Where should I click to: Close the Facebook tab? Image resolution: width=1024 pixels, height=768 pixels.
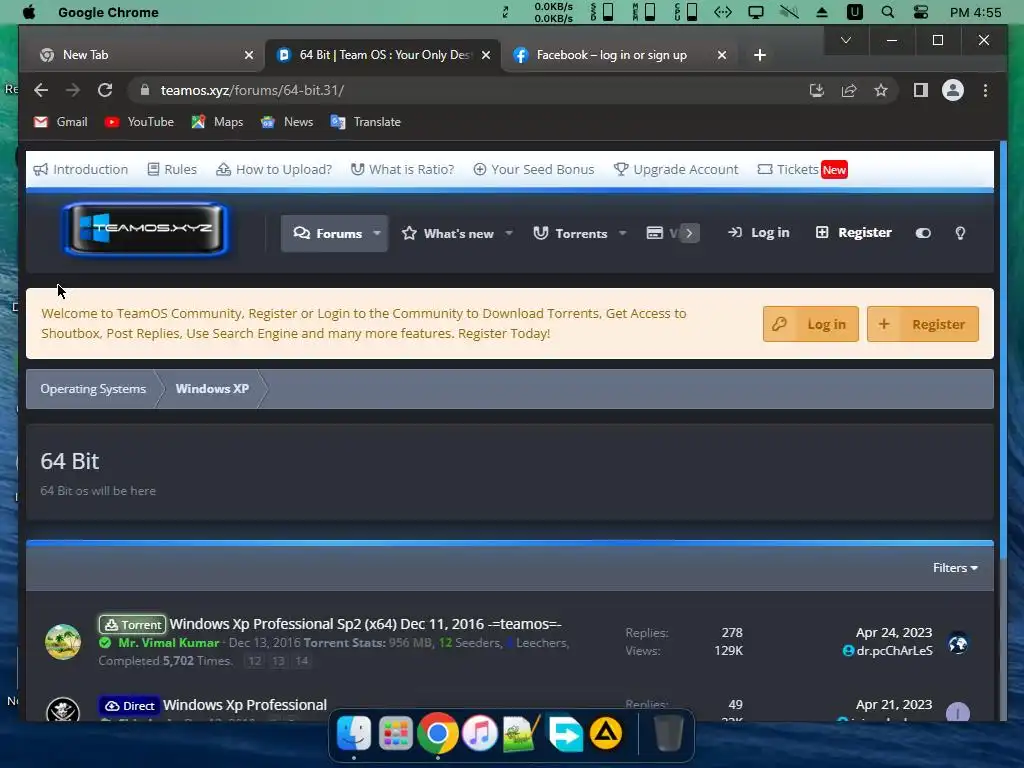click(722, 55)
